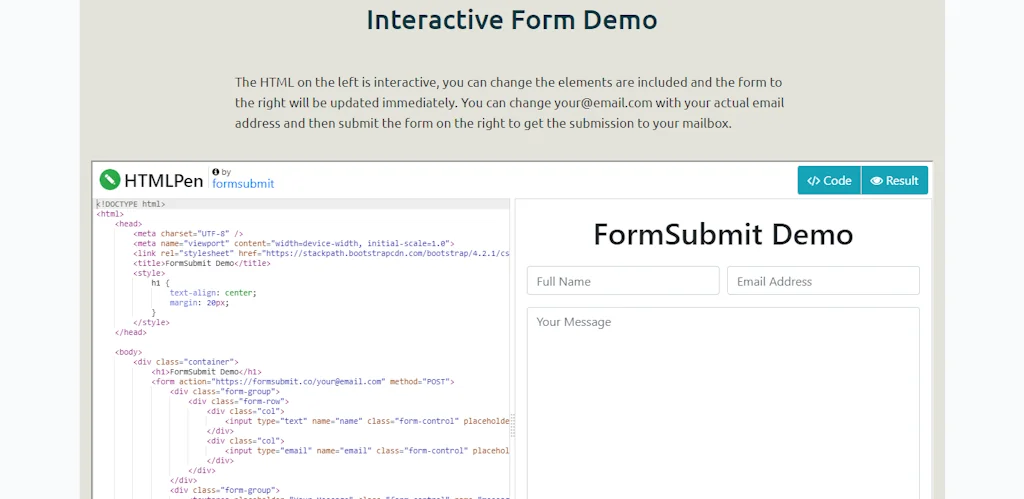This screenshot has height=499, width=1024.
Task: Click the </head> closing tag line
Action: [x=131, y=332]
